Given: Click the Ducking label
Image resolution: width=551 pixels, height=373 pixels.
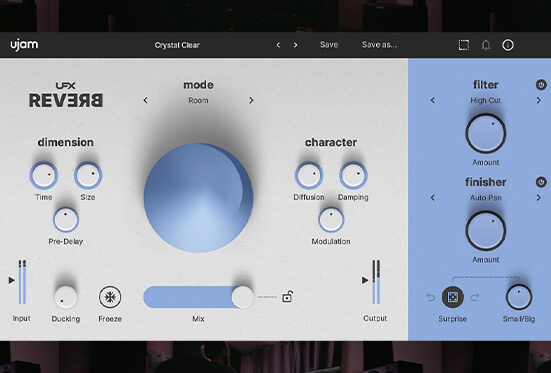Looking at the screenshot, I should [66, 319].
